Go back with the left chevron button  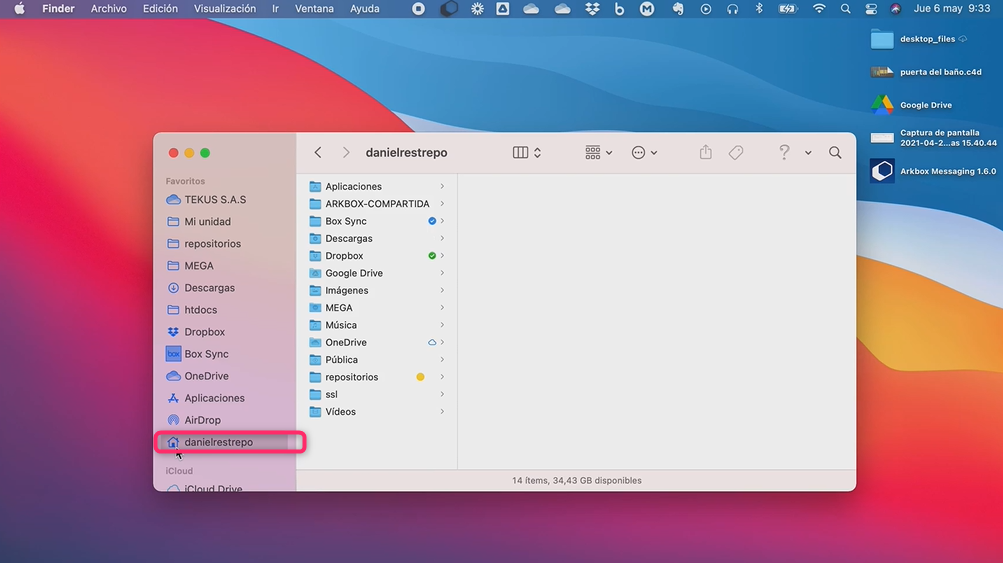pos(318,153)
